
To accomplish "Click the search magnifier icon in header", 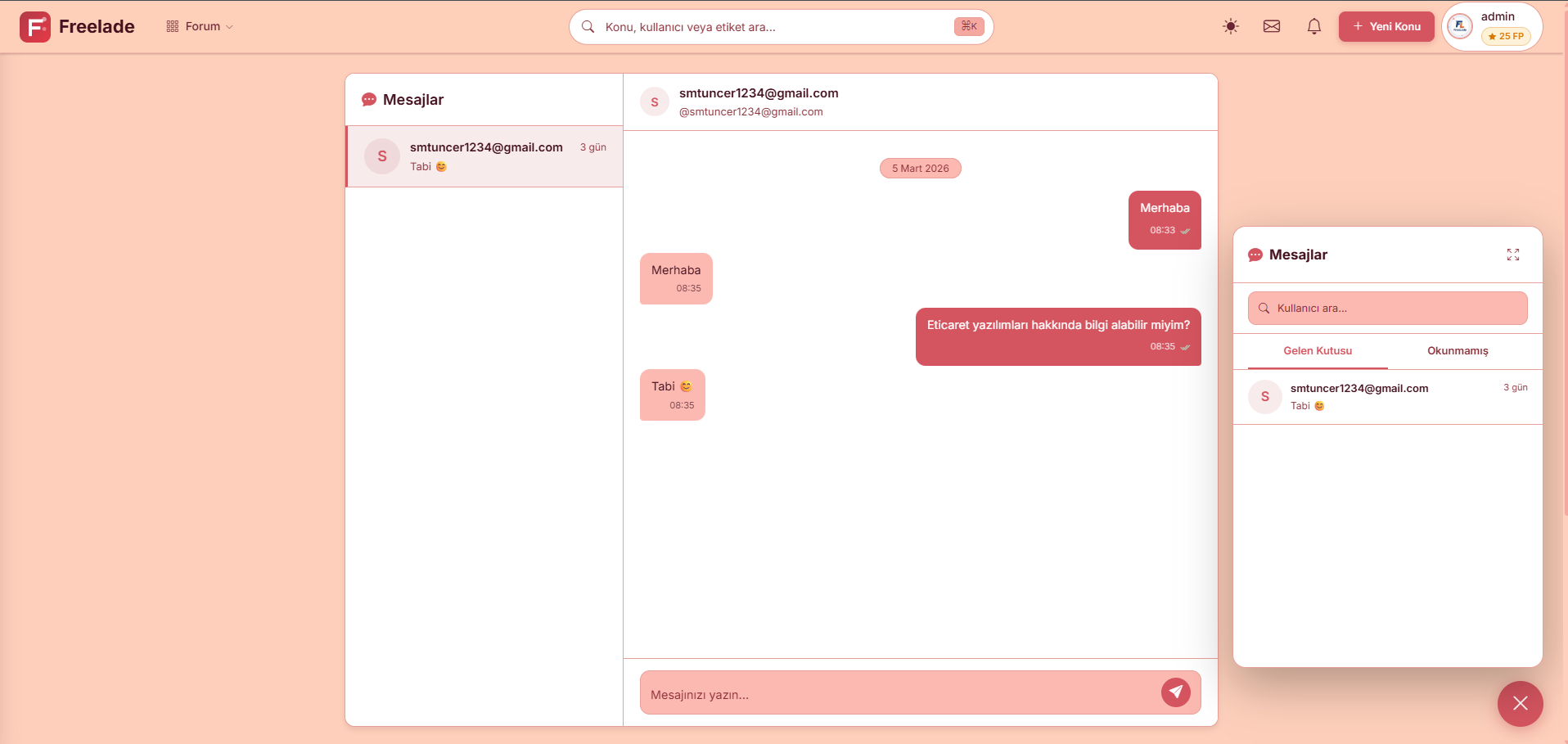I will tap(588, 27).
